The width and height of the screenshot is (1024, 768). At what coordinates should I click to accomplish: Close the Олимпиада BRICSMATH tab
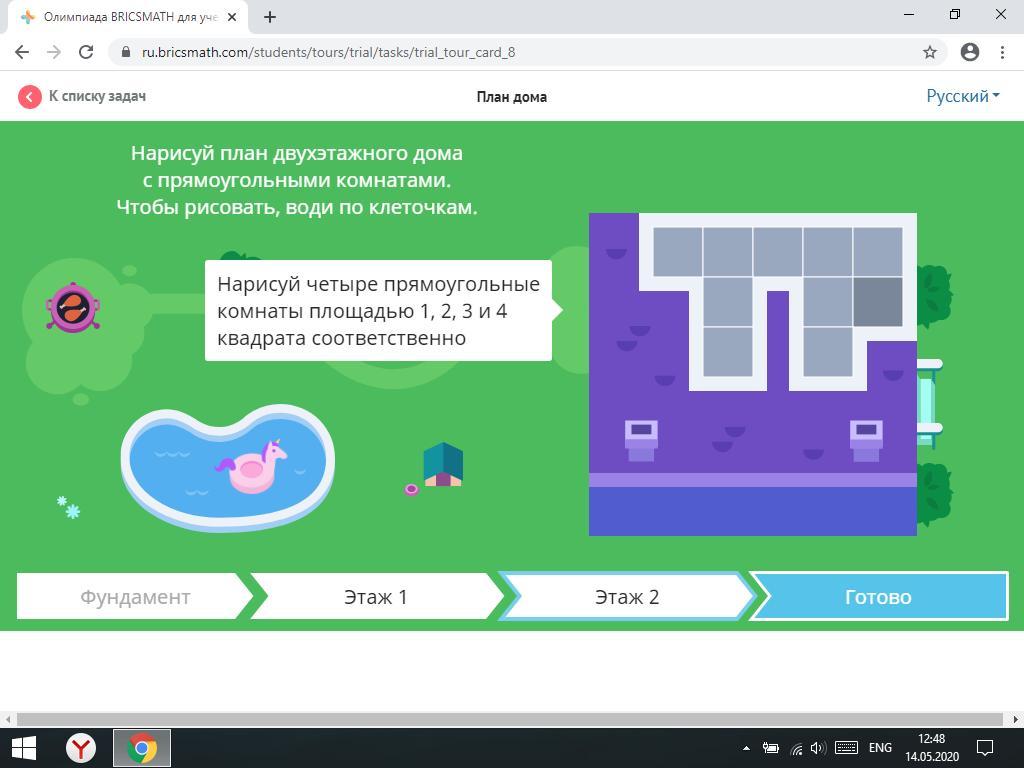pos(232,17)
